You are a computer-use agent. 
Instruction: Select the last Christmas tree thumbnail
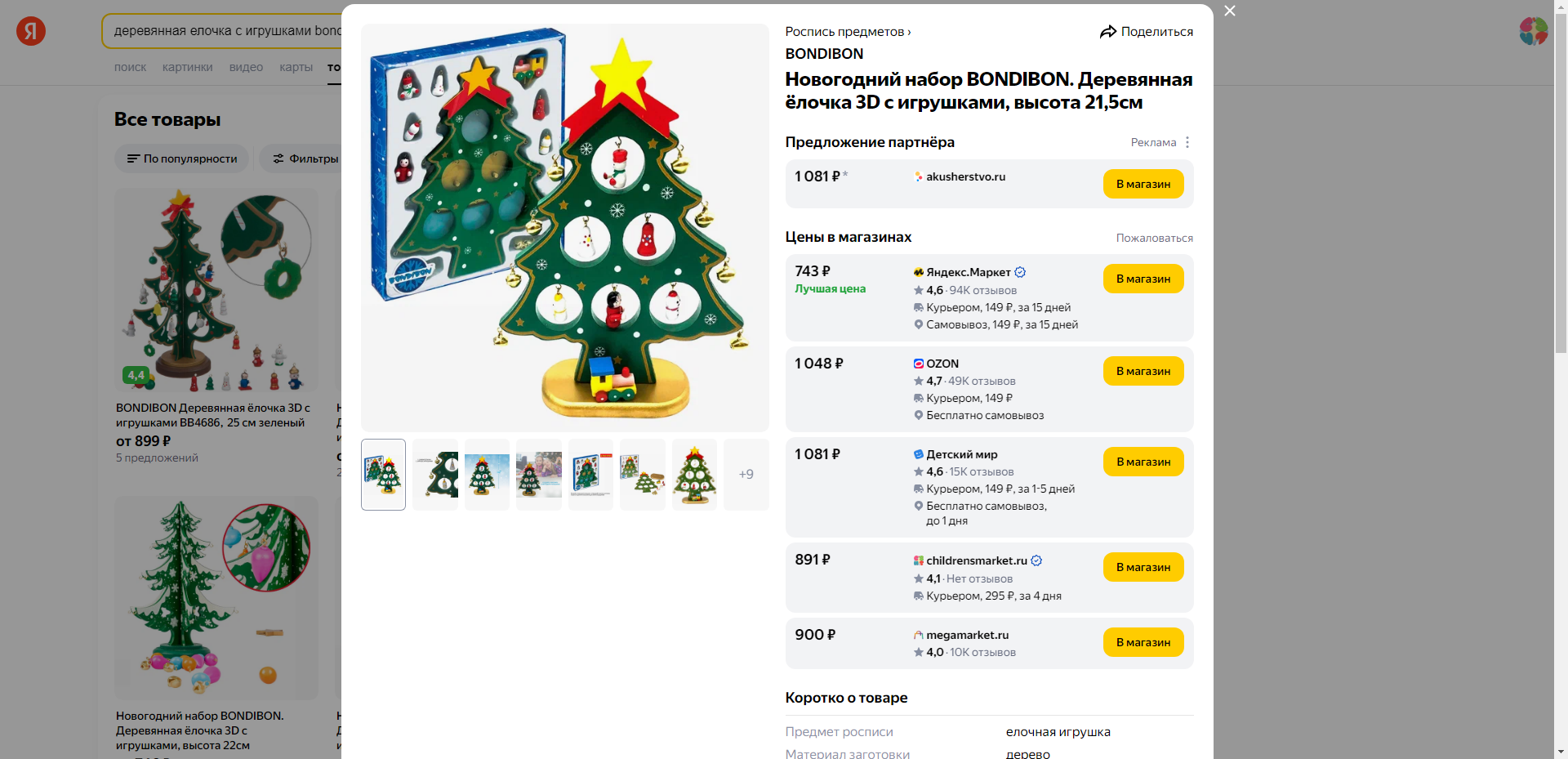pyautogui.click(x=694, y=475)
